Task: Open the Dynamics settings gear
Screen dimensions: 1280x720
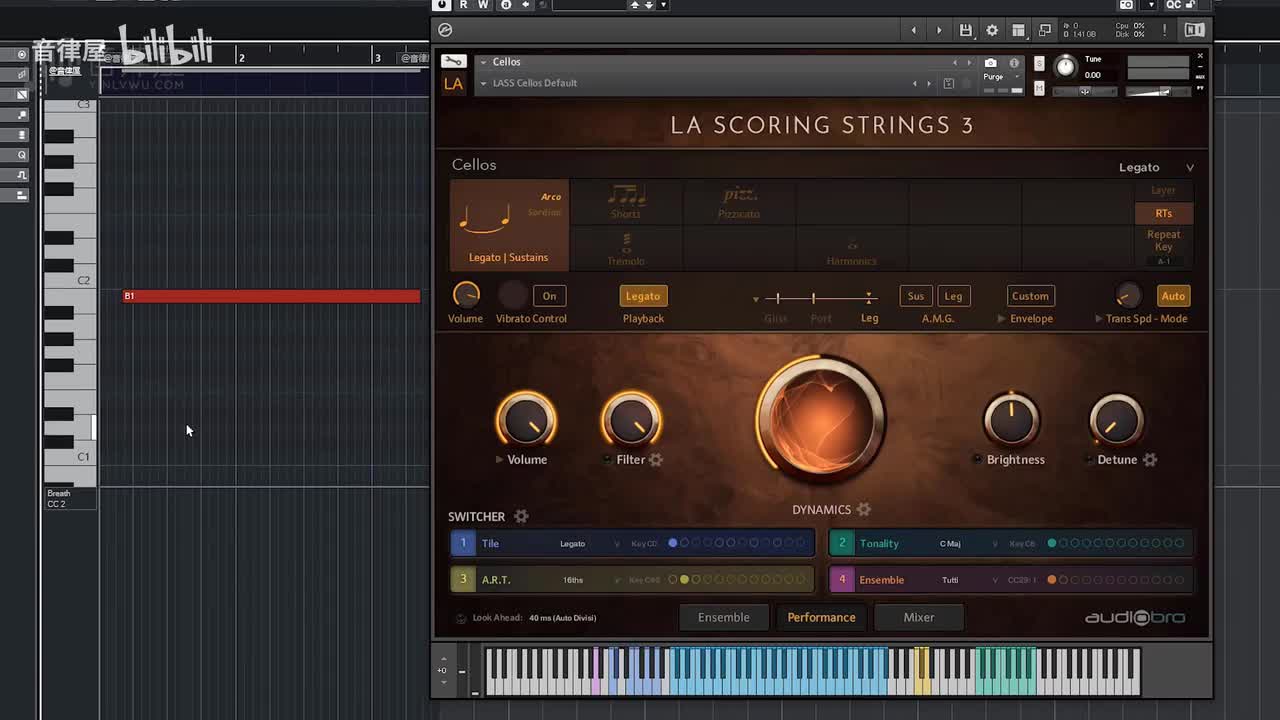Action: (863, 510)
